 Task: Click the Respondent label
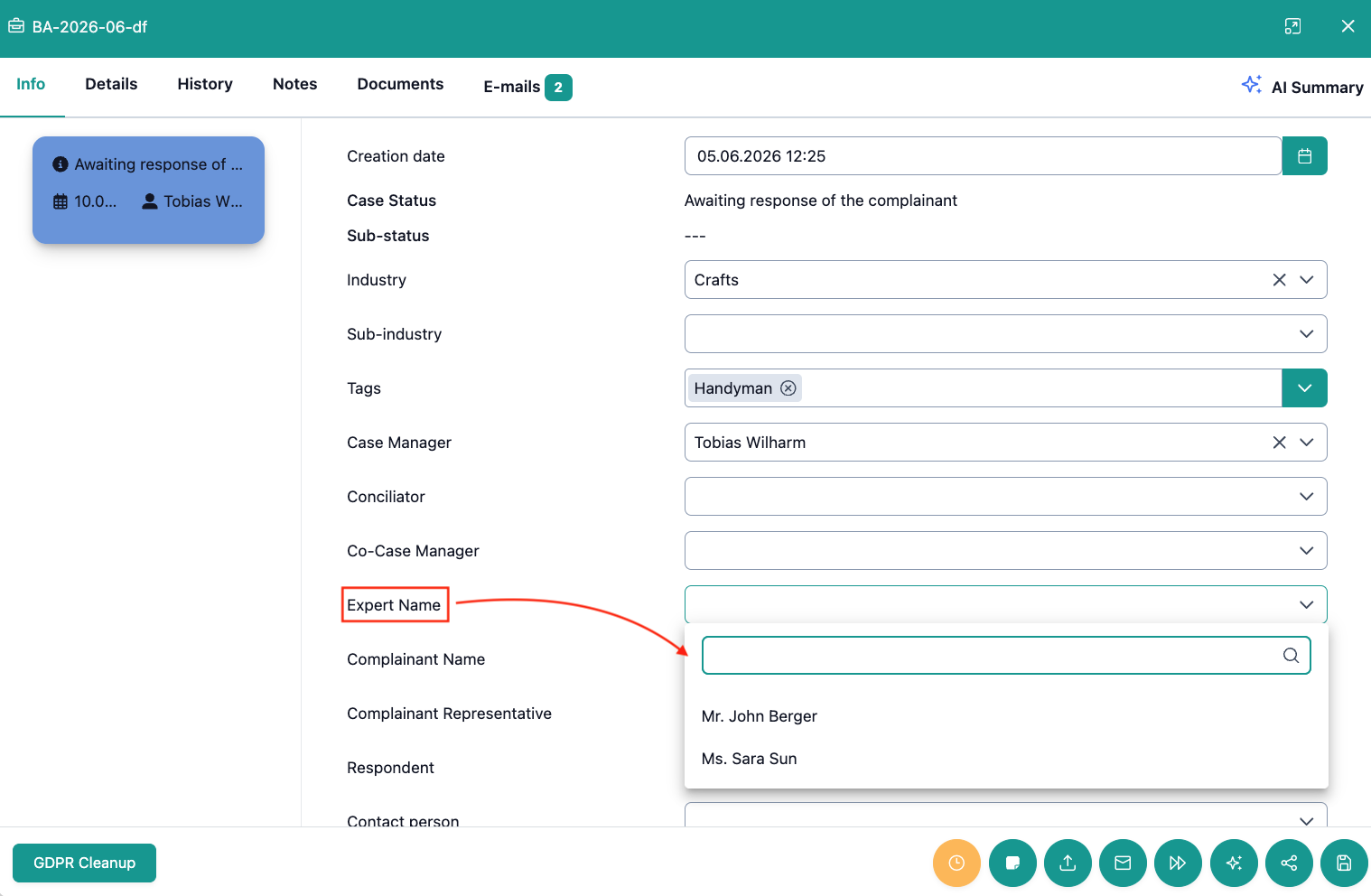390,768
